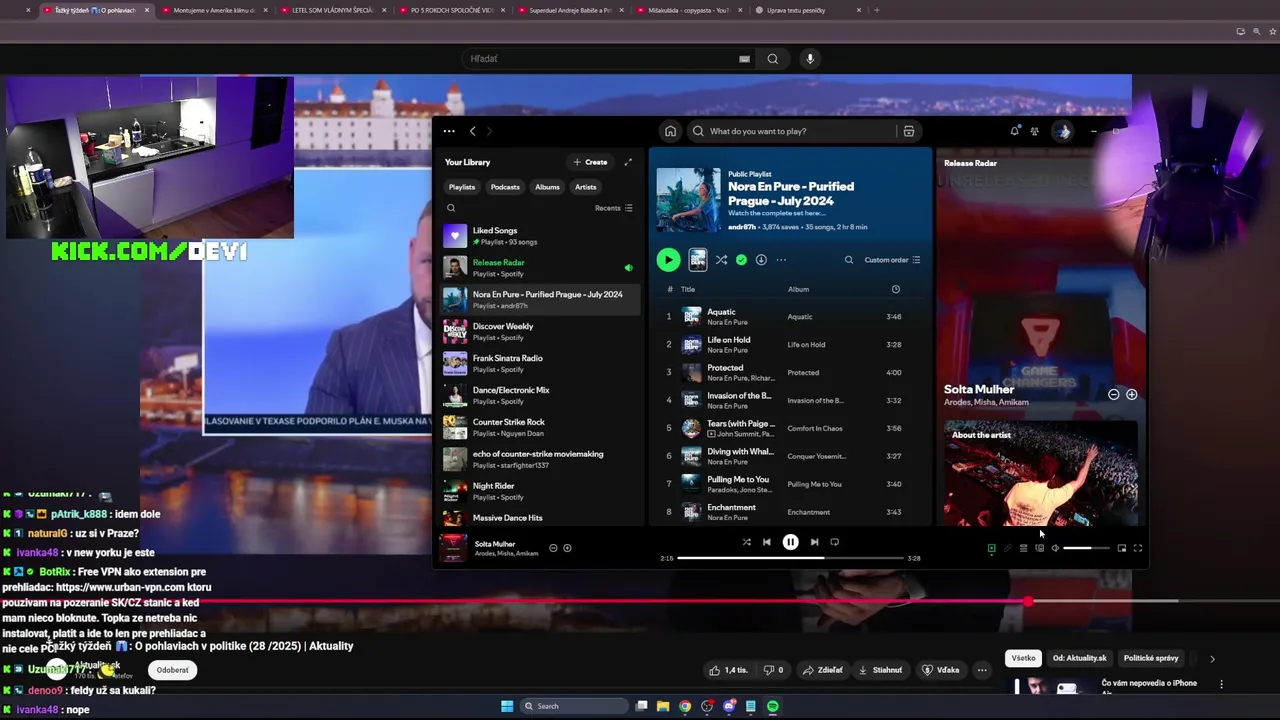This screenshot has height=720, width=1280.
Task: Select track Aquatic in playlist
Action: (790, 317)
